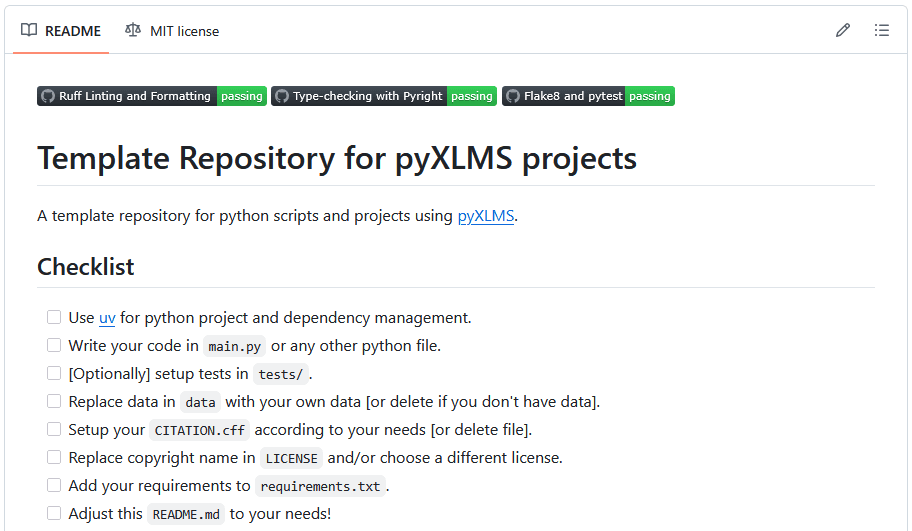Click the tests/ inline code text

(280, 375)
